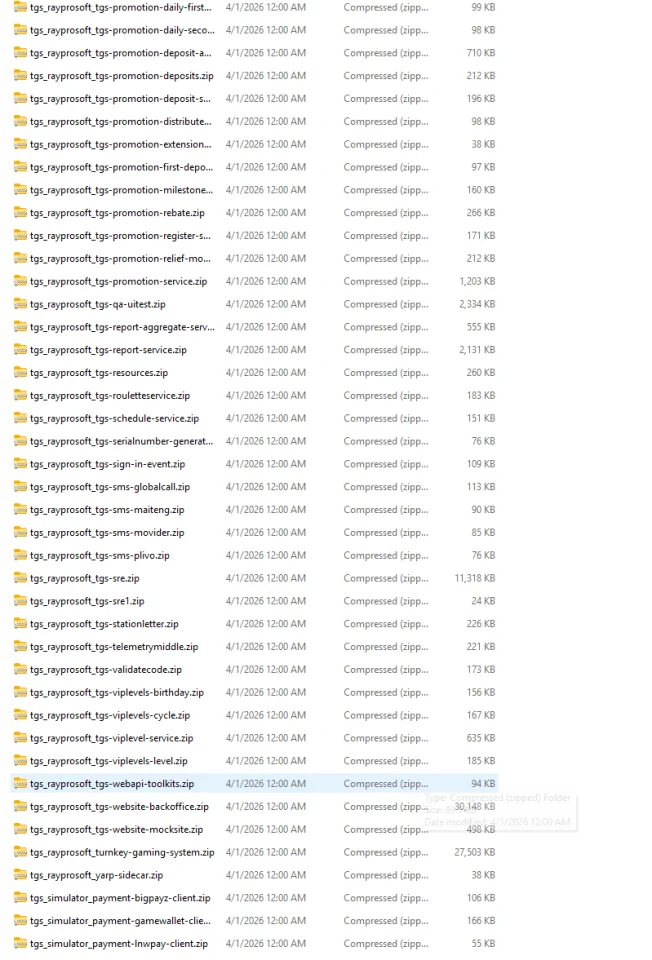Click the 266 KB size cell
652x960 pixels.
[x=481, y=213]
